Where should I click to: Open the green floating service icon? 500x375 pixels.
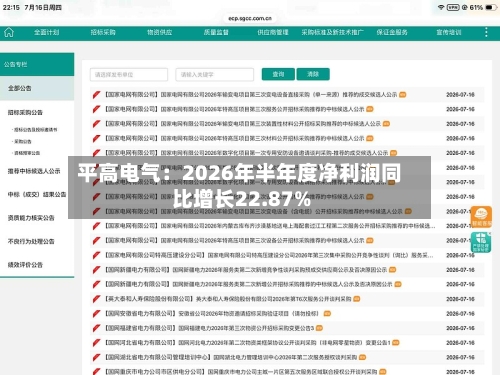(481, 242)
